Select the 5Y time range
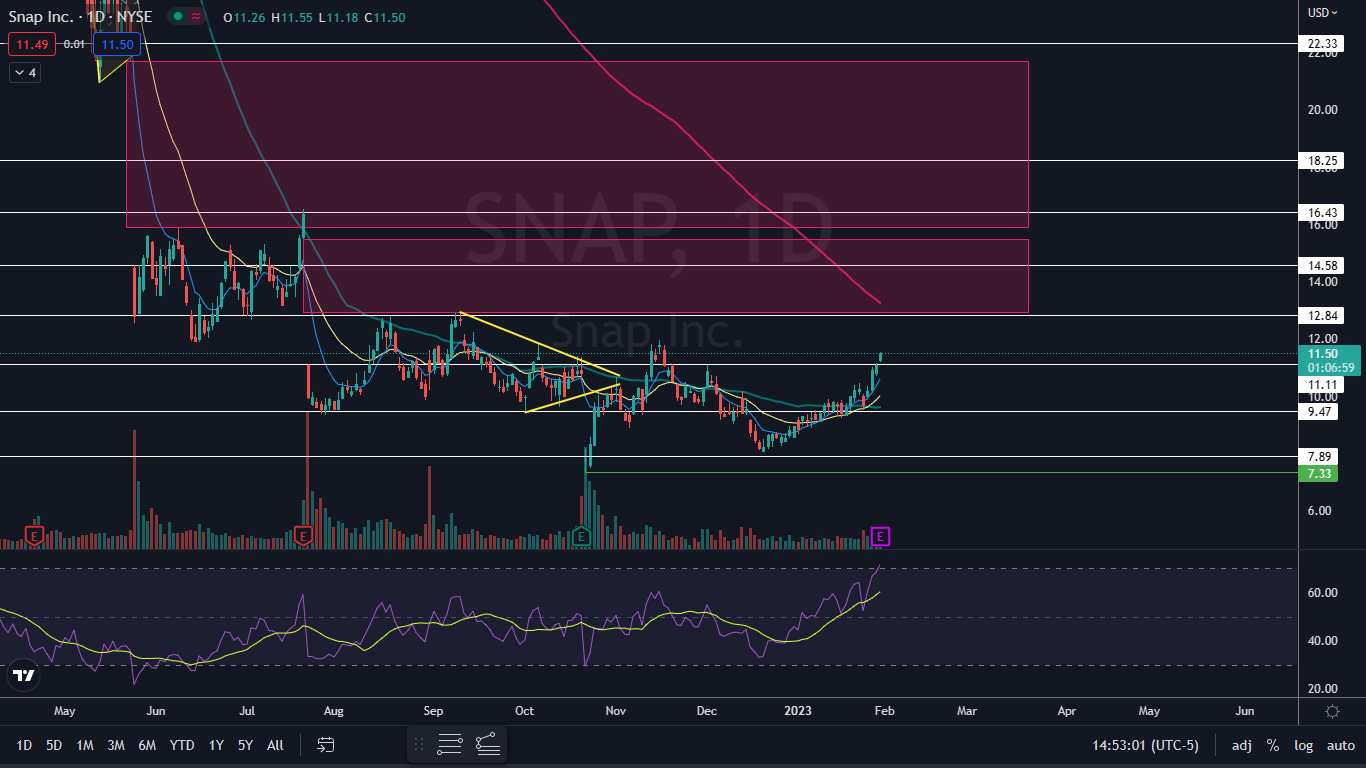Viewport: 1366px width, 768px height. [x=245, y=745]
